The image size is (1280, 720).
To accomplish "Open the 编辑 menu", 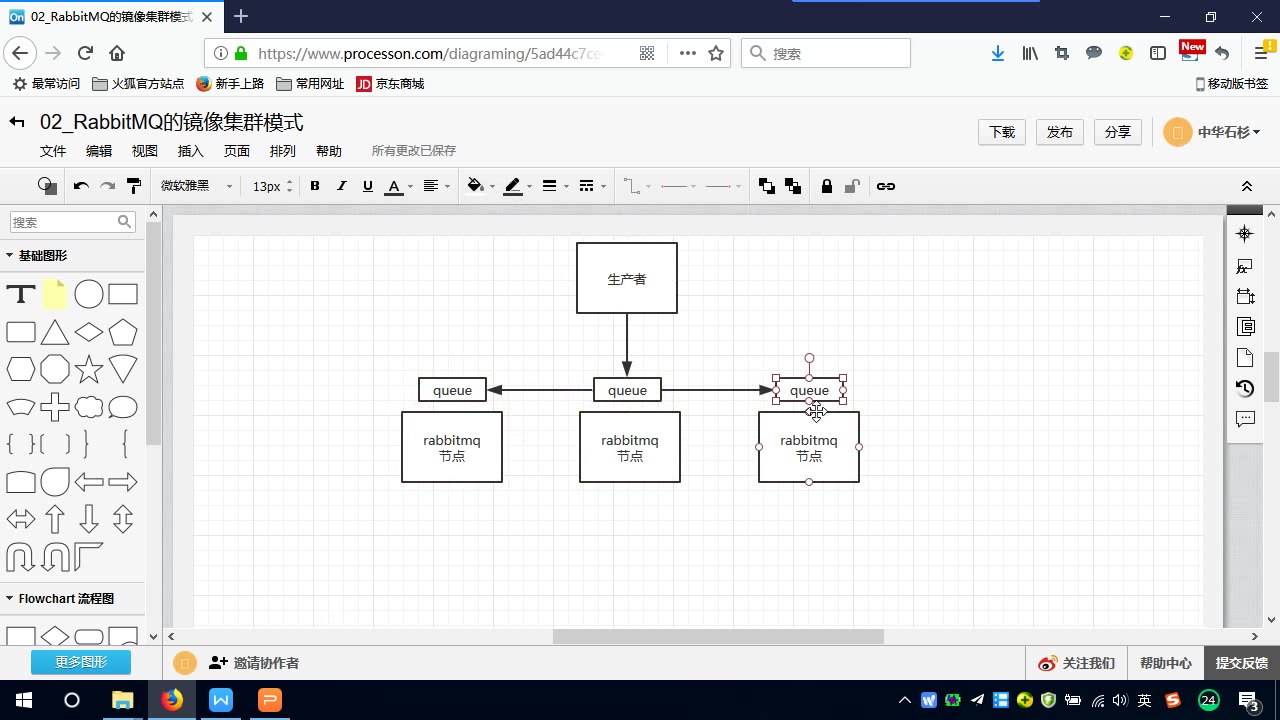I will (x=99, y=151).
